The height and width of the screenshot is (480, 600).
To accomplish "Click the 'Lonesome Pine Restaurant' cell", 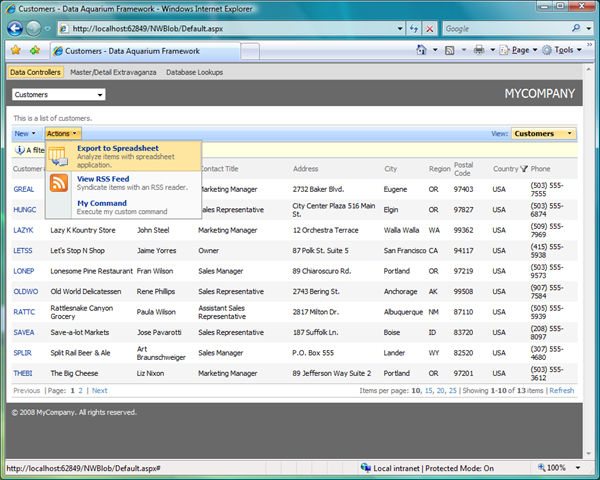I will tap(91, 271).
